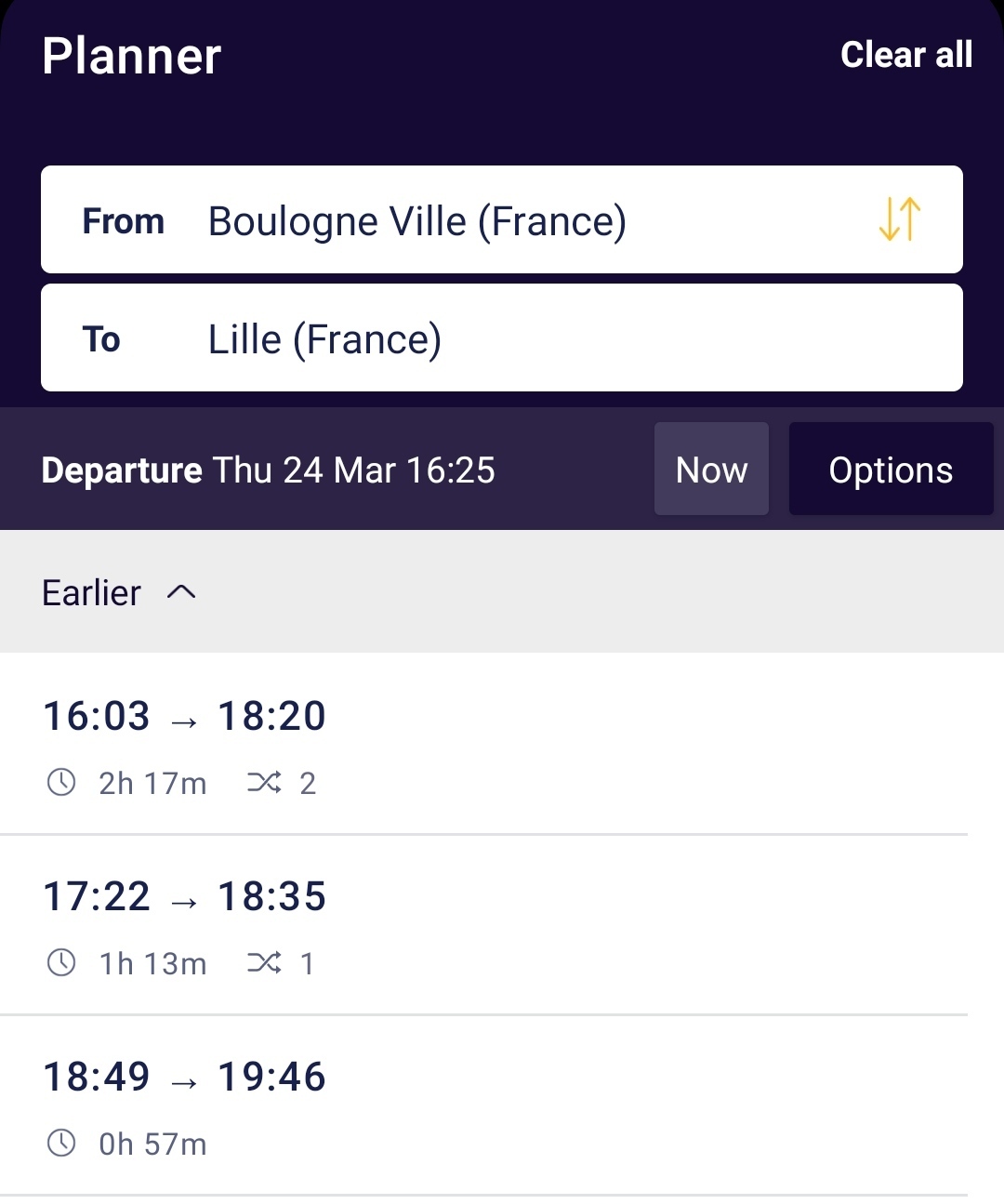Swap the From and To stations
The height and width of the screenshot is (1204, 1004).
click(x=899, y=219)
